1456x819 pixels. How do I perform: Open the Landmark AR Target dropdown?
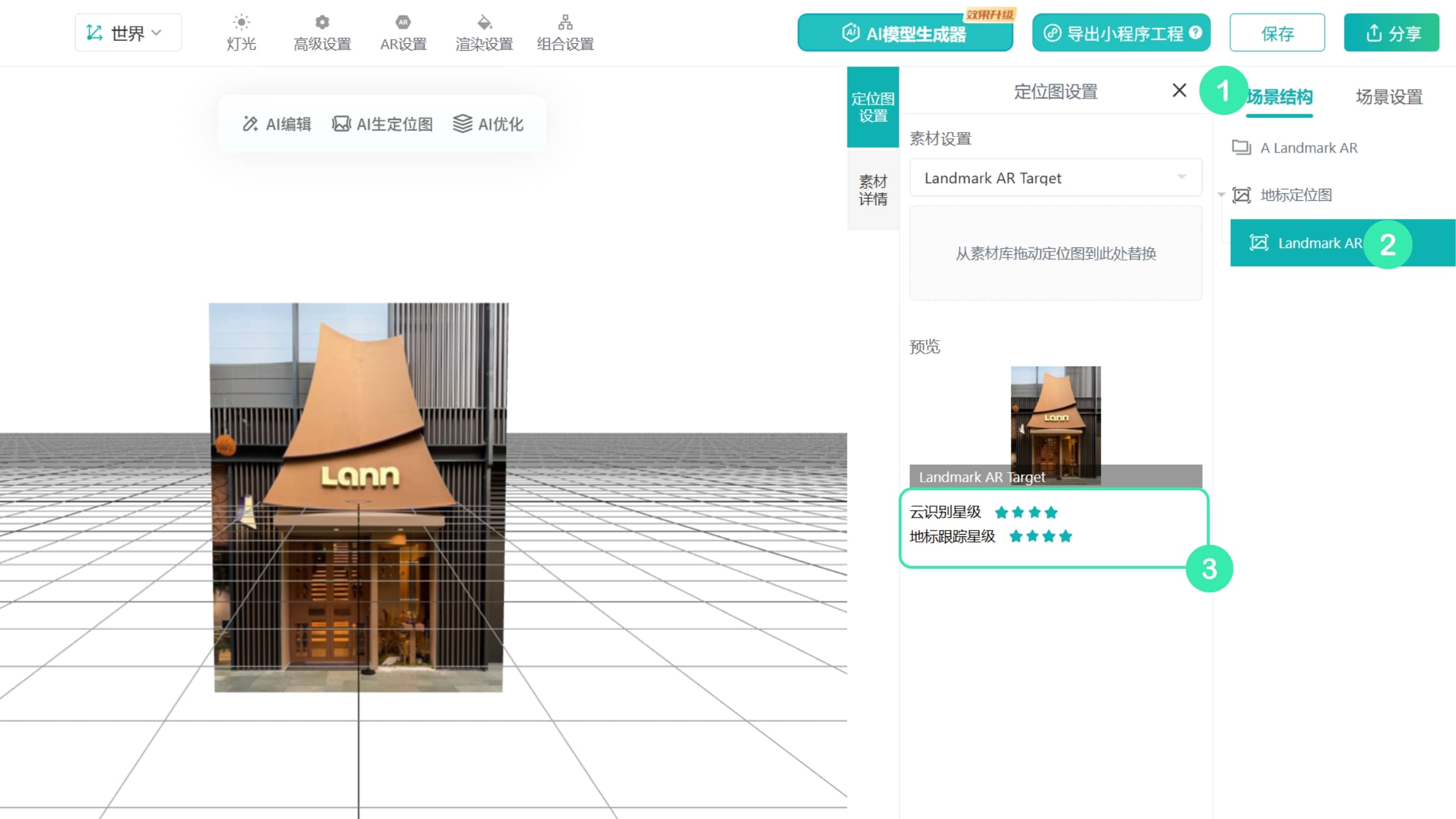point(1056,178)
